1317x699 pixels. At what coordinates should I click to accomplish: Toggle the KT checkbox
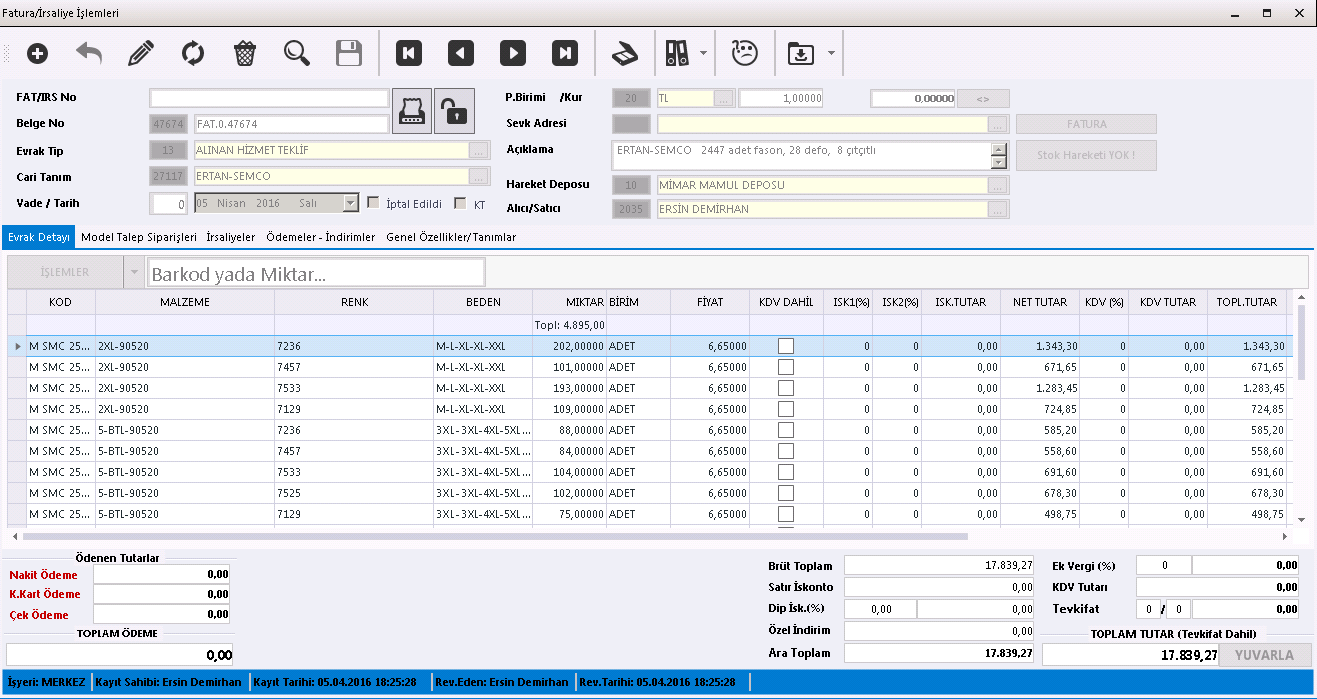(x=460, y=203)
